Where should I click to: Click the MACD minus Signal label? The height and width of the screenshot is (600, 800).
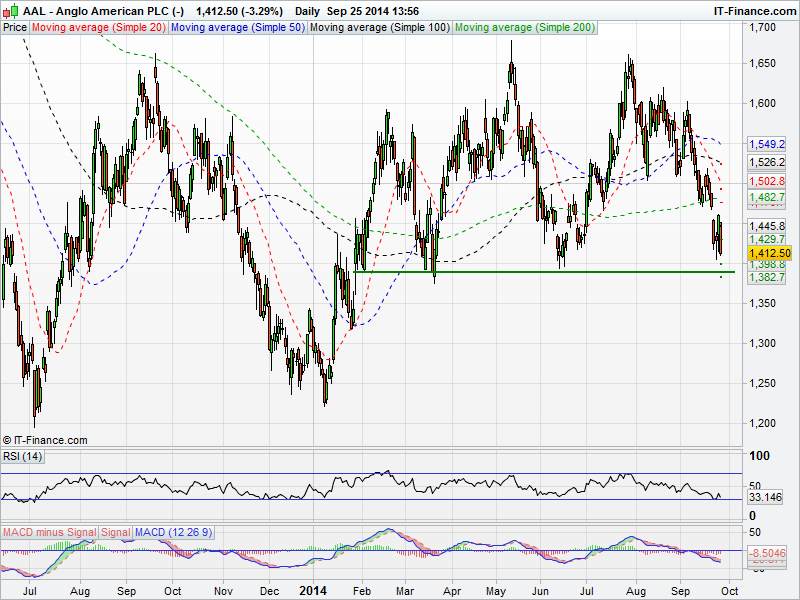[49, 530]
